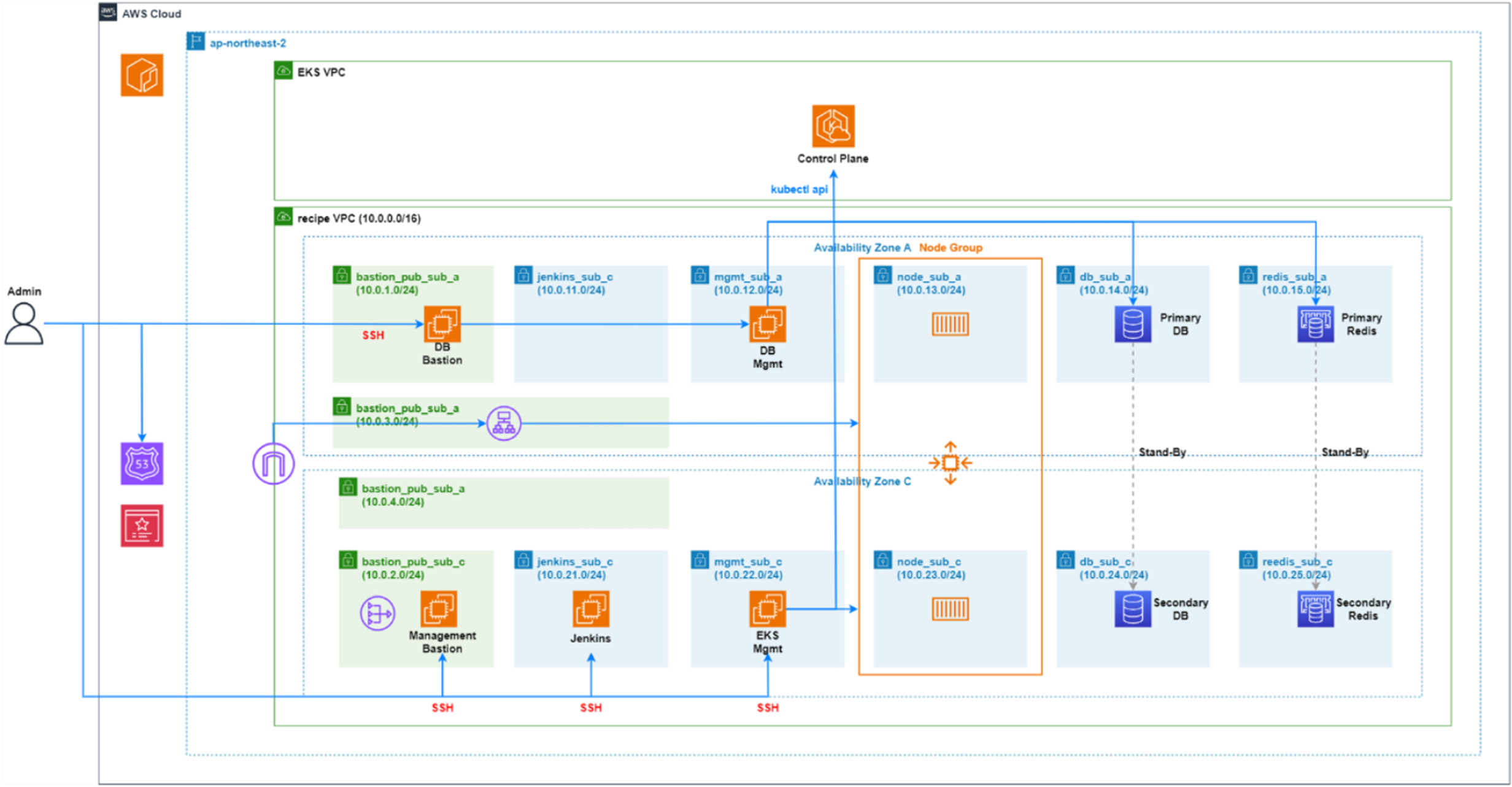Image resolution: width=1512 pixels, height=787 pixels.
Task: Select the lock icon of redis_sub_a subnet
Action: pyautogui.click(x=1248, y=275)
